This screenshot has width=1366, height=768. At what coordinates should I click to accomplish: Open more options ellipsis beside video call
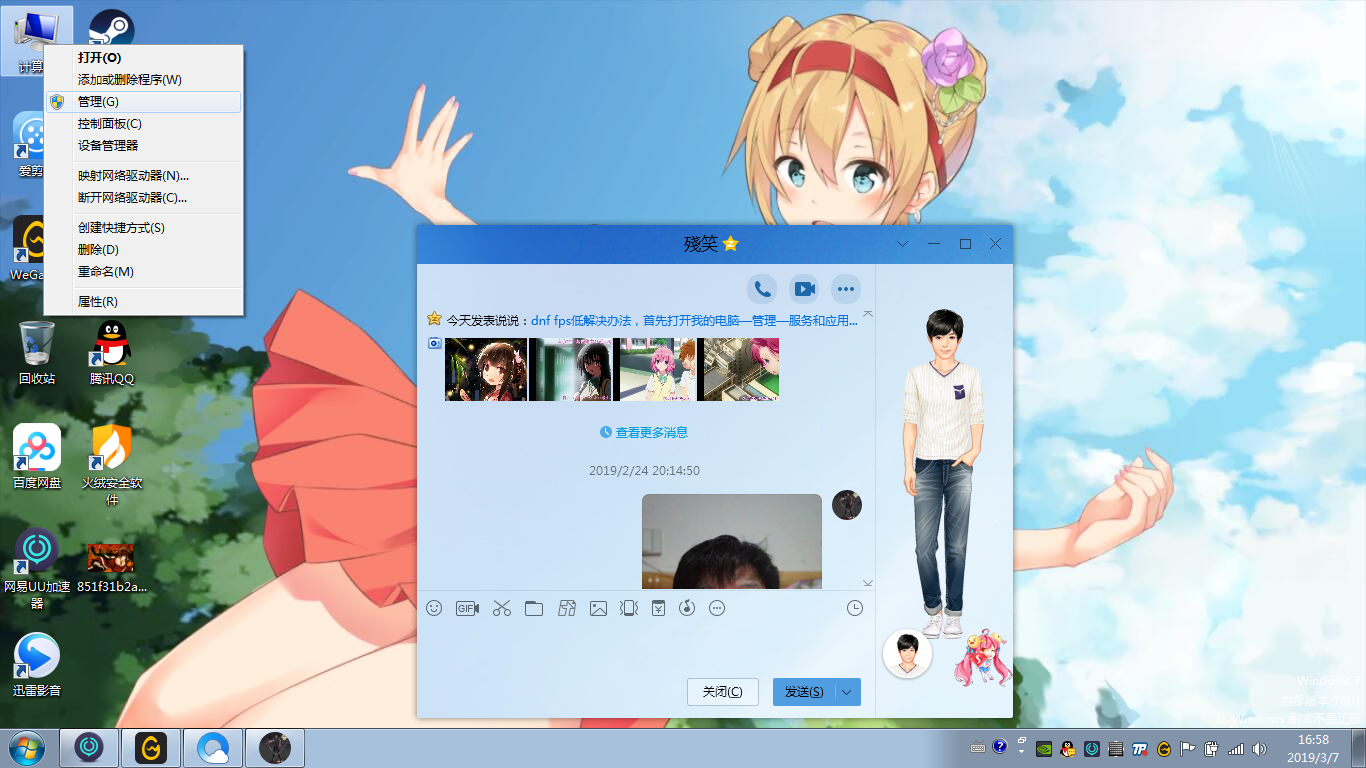[x=846, y=289]
